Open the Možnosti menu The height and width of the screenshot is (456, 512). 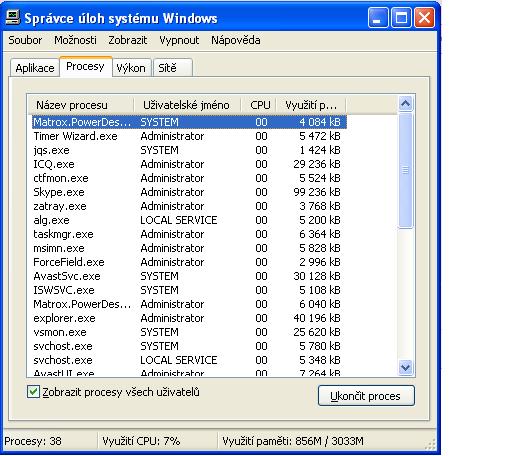tap(75, 40)
